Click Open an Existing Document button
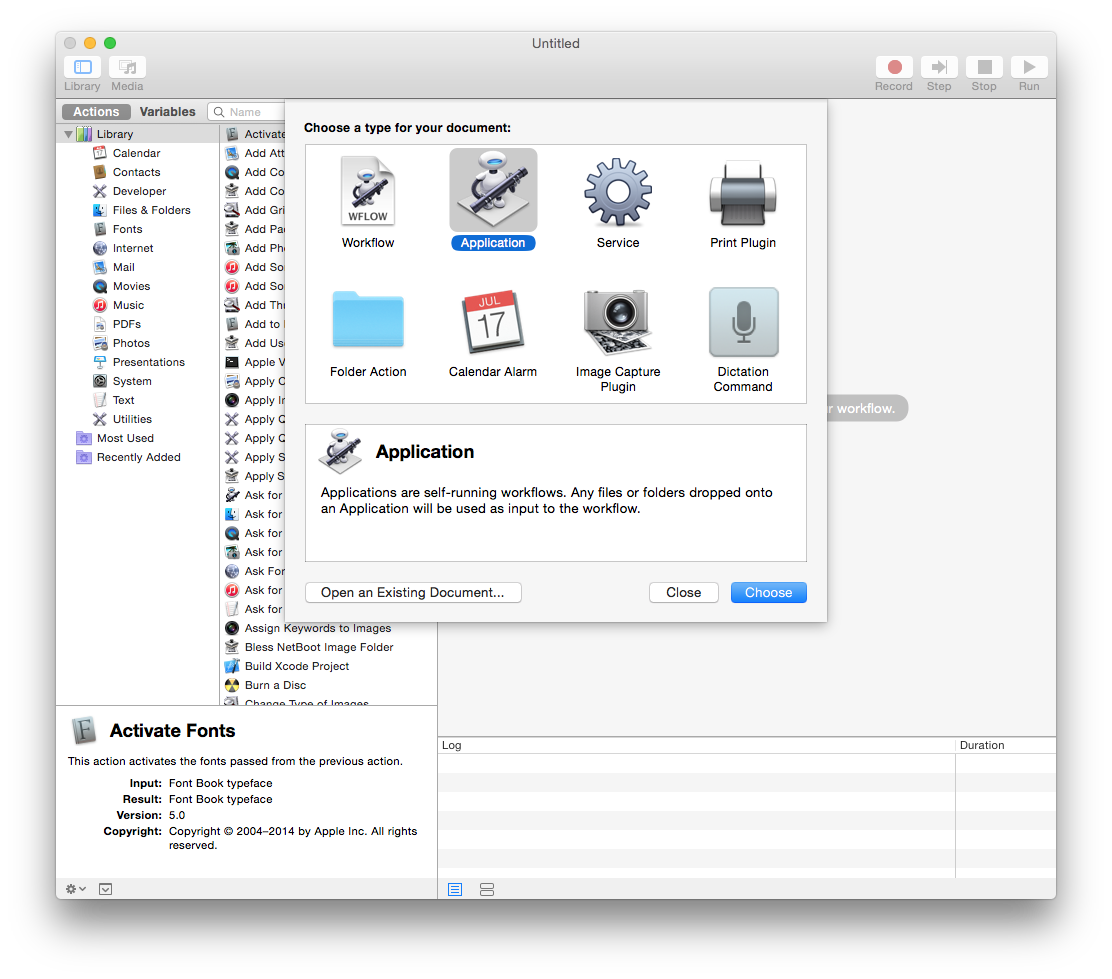 pos(413,593)
